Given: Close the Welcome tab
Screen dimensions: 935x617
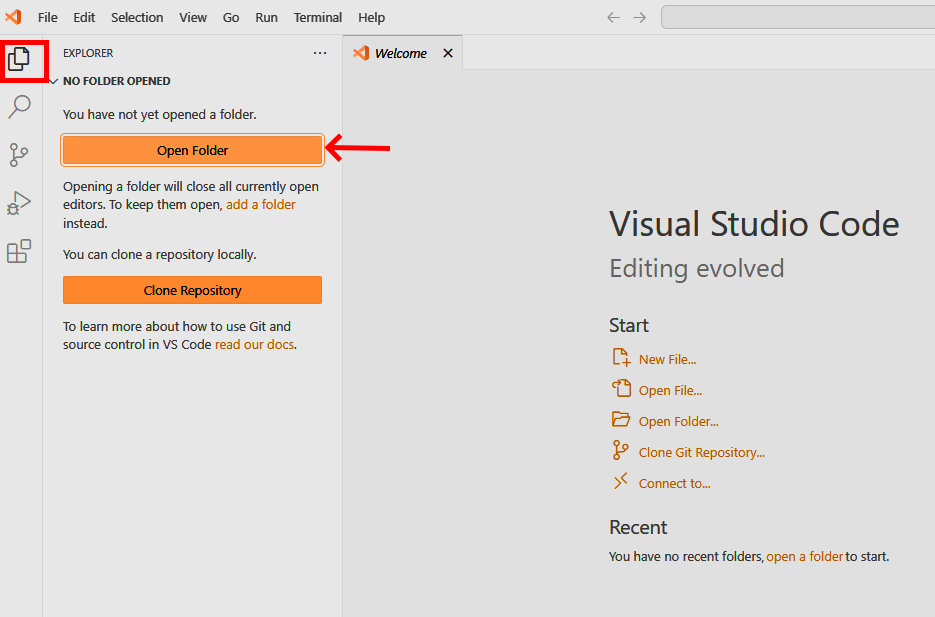Looking at the screenshot, I should pyautogui.click(x=448, y=53).
